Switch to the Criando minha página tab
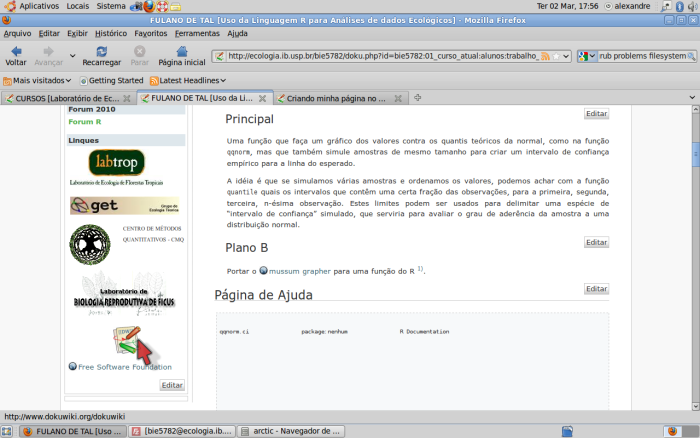 (335, 99)
